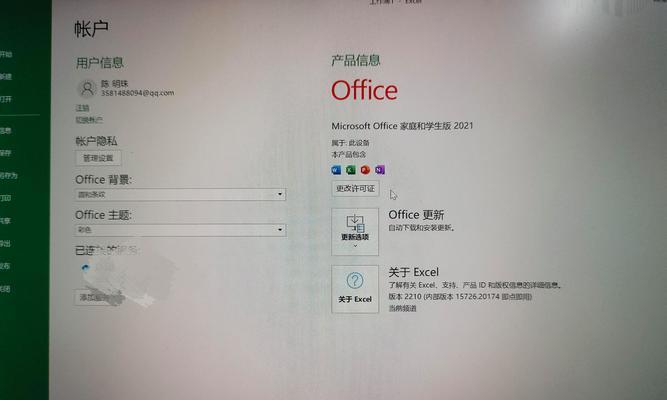The width and height of the screenshot is (667, 400).
Task: Click the Microsoft Office 家庭和学生版 2021 text
Action: tap(402, 126)
